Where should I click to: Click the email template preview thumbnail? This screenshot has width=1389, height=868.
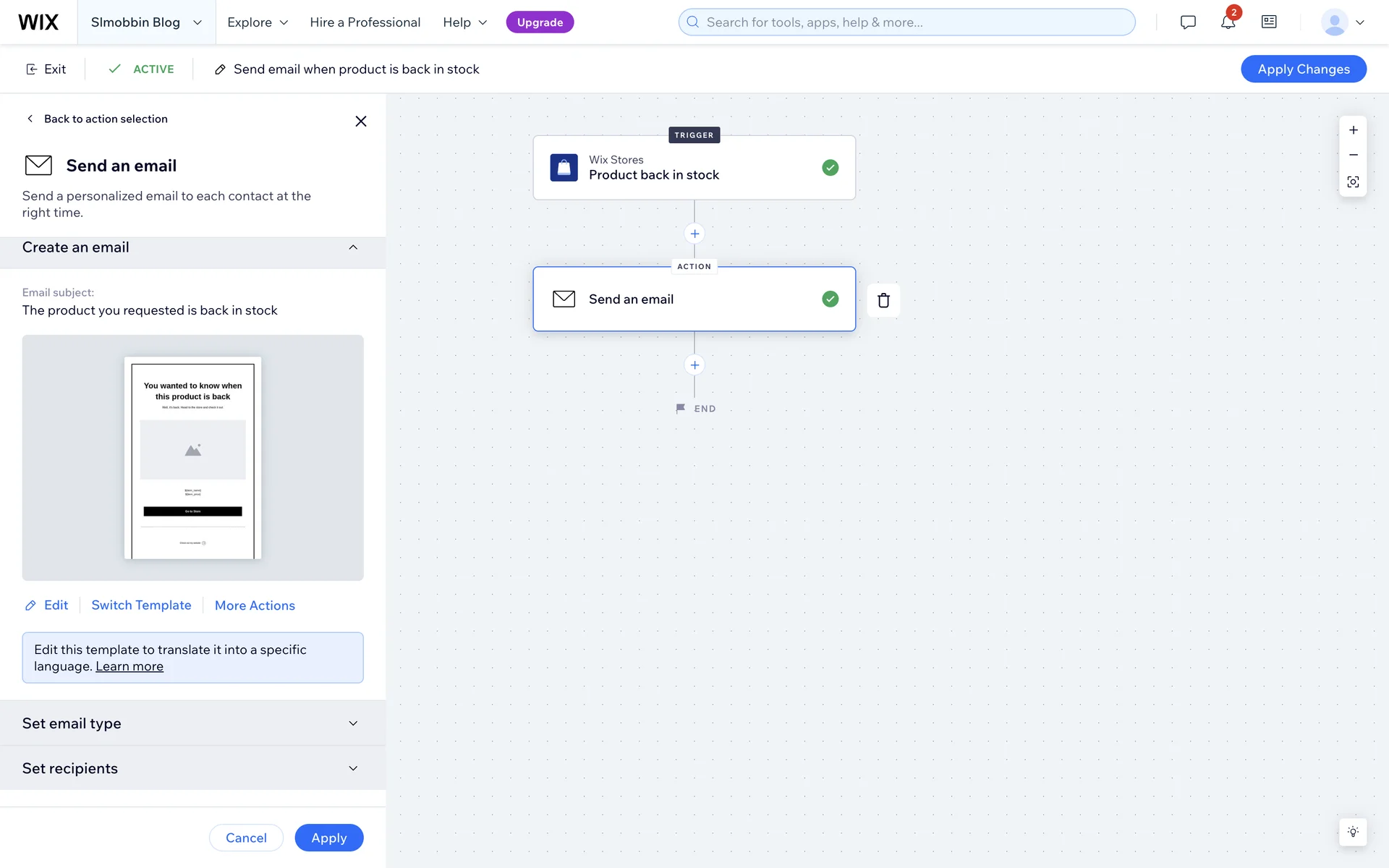pos(192,457)
